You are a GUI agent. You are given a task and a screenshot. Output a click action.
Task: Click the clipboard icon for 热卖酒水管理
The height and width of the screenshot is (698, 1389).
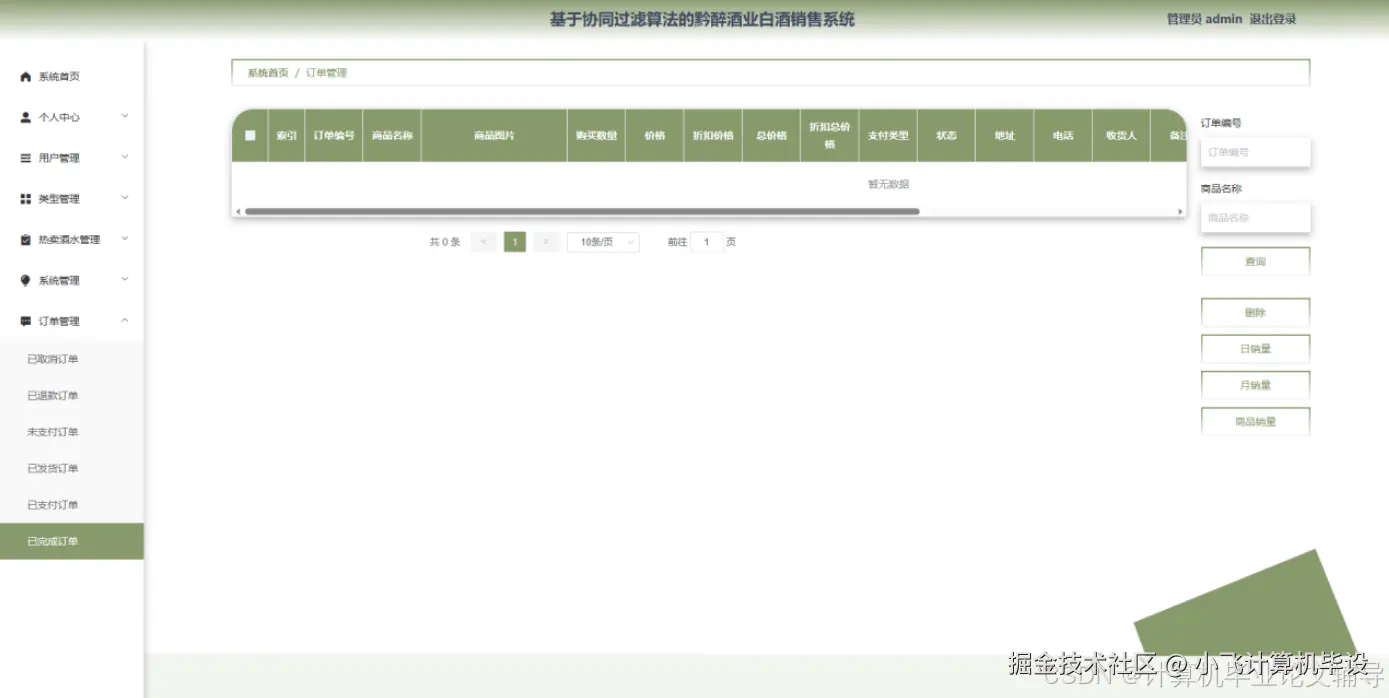click(26, 240)
